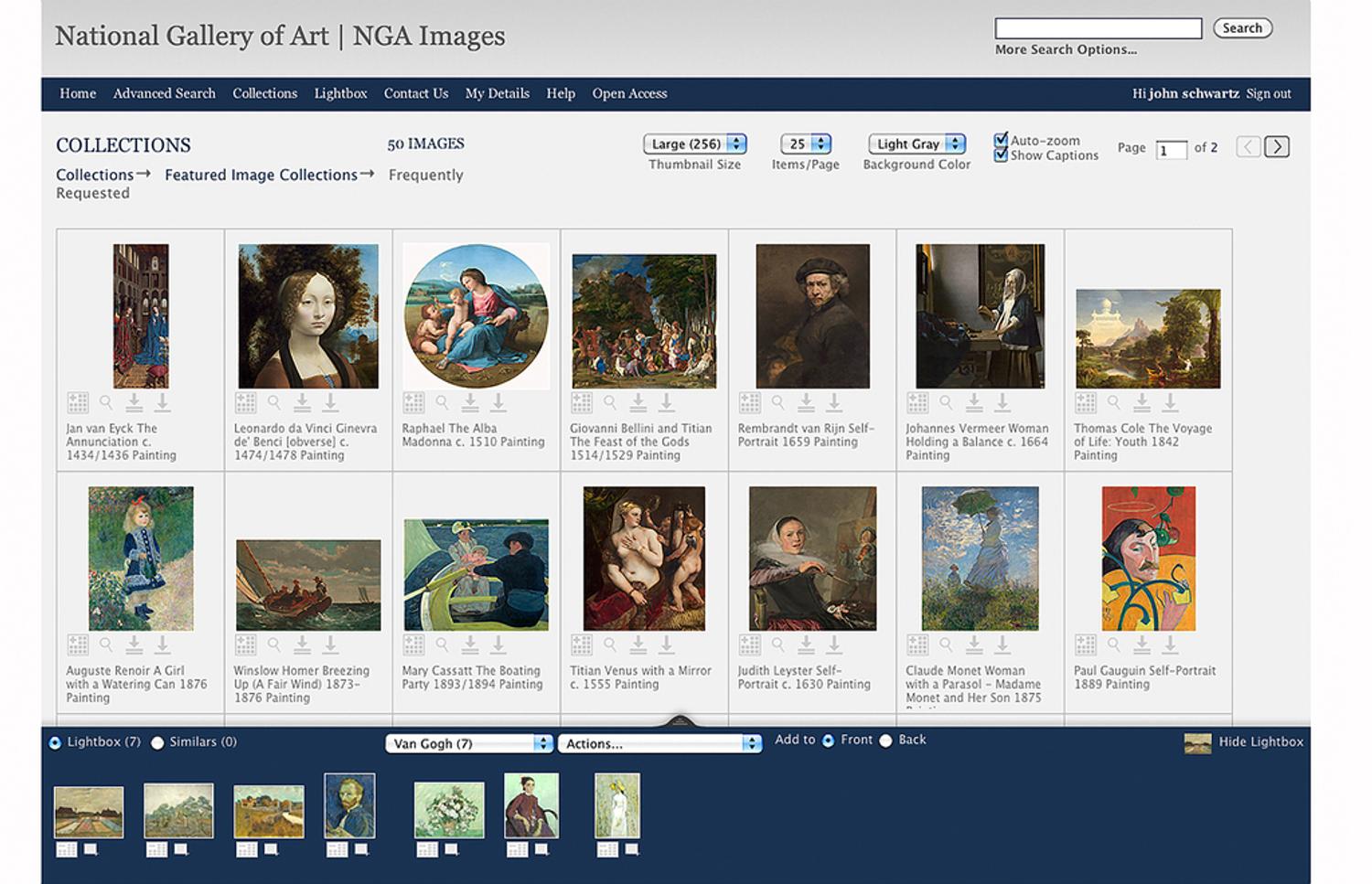Open Van Gogh self-portrait thumbnail in lightbox
1372x884 pixels.
click(x=349, y=805)
